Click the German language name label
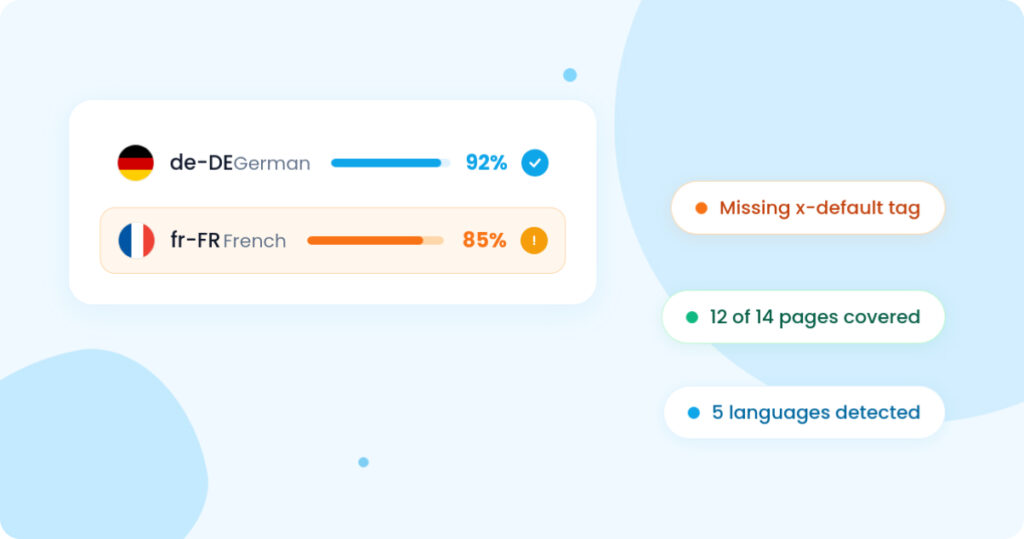 [272, 163]
